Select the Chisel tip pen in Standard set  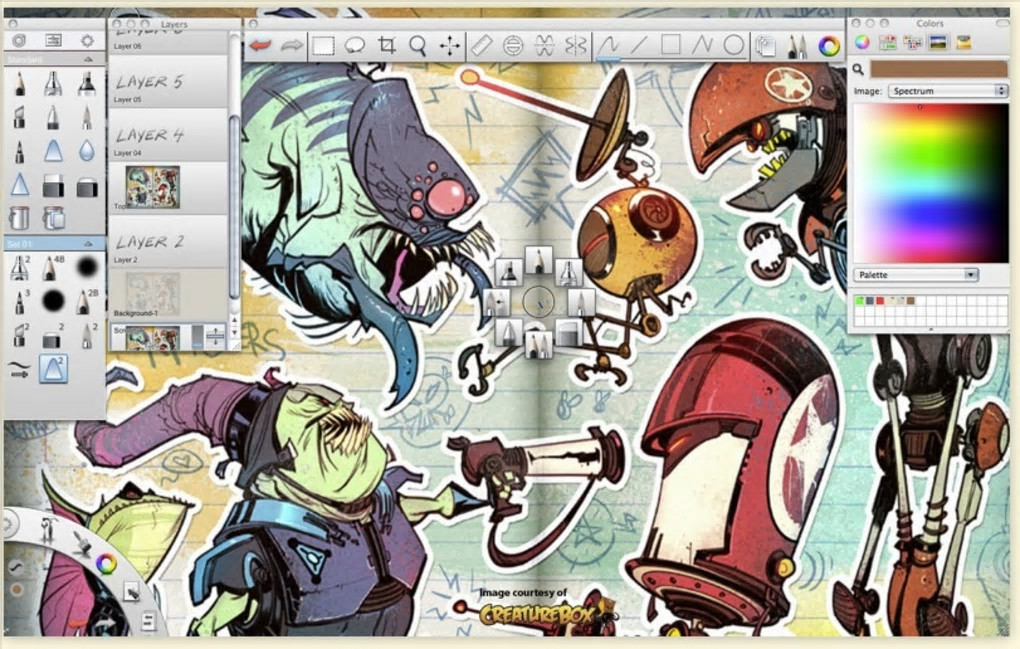[20, 118]
